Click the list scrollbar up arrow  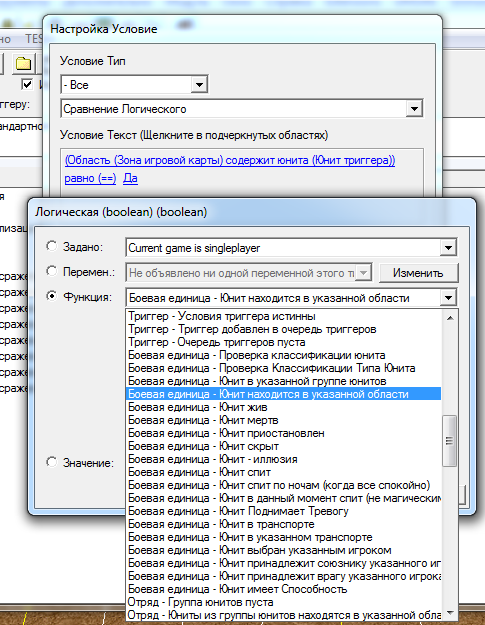450,318
